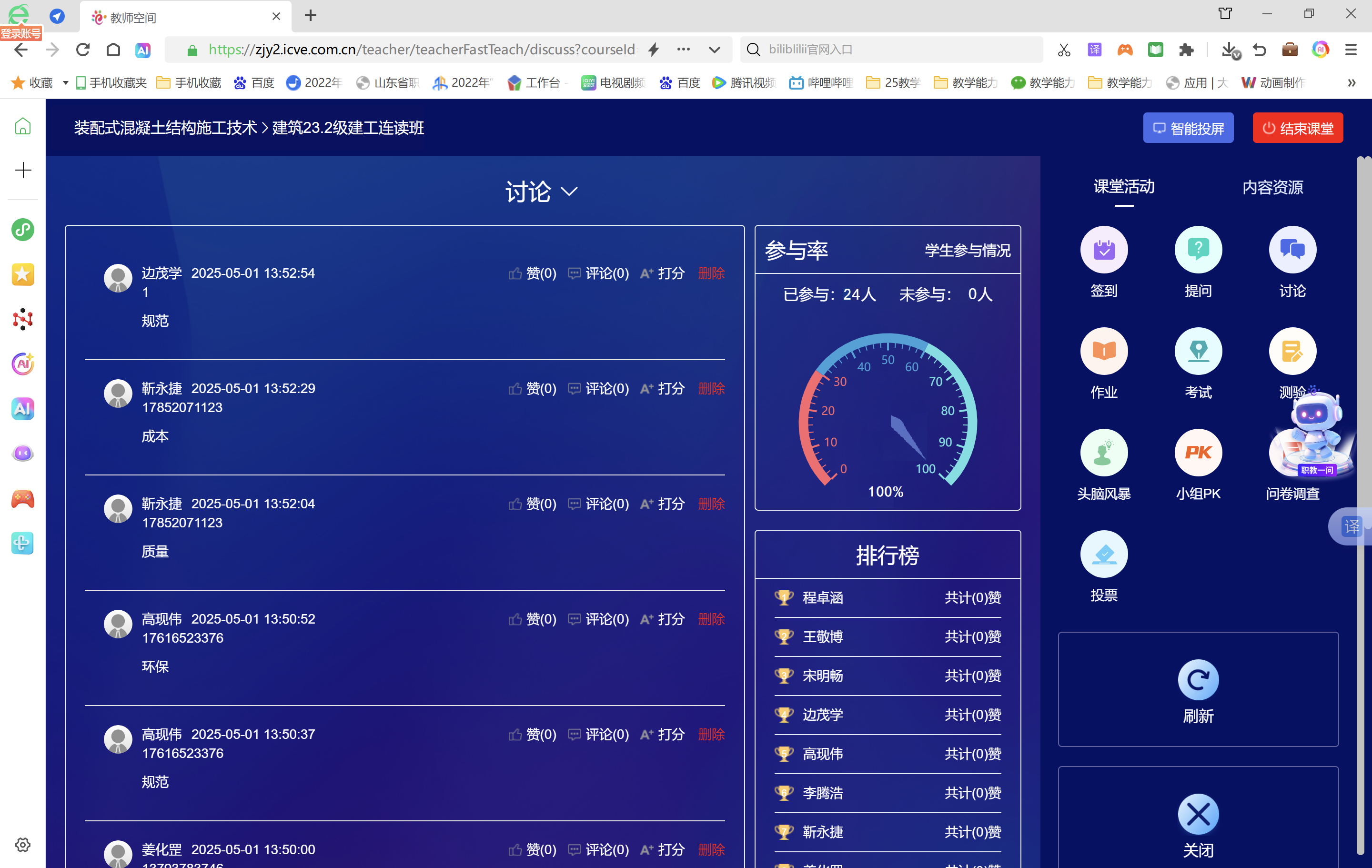The height and width of the screenshot is (868, 1372).
Task: Show more bookmarks with the » chevron
Action: 1351,83
